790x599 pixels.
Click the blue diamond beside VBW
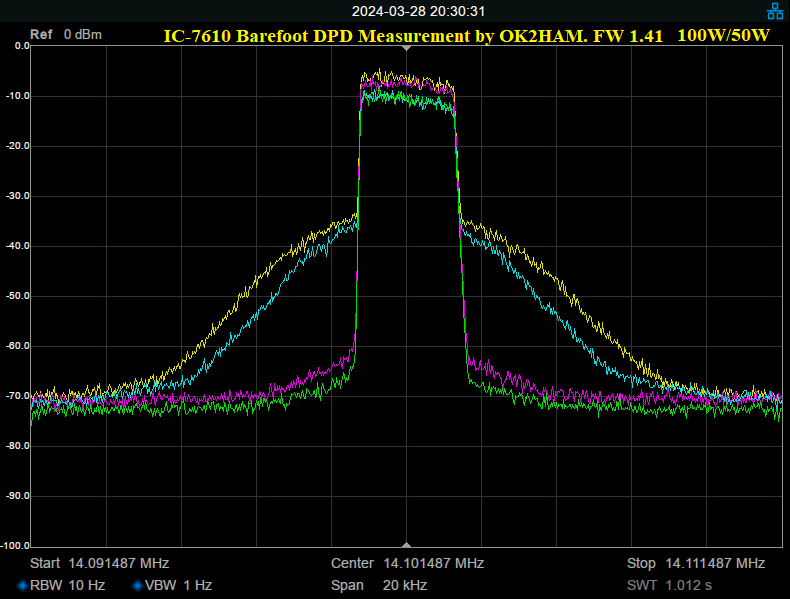(x=137, y=585)
